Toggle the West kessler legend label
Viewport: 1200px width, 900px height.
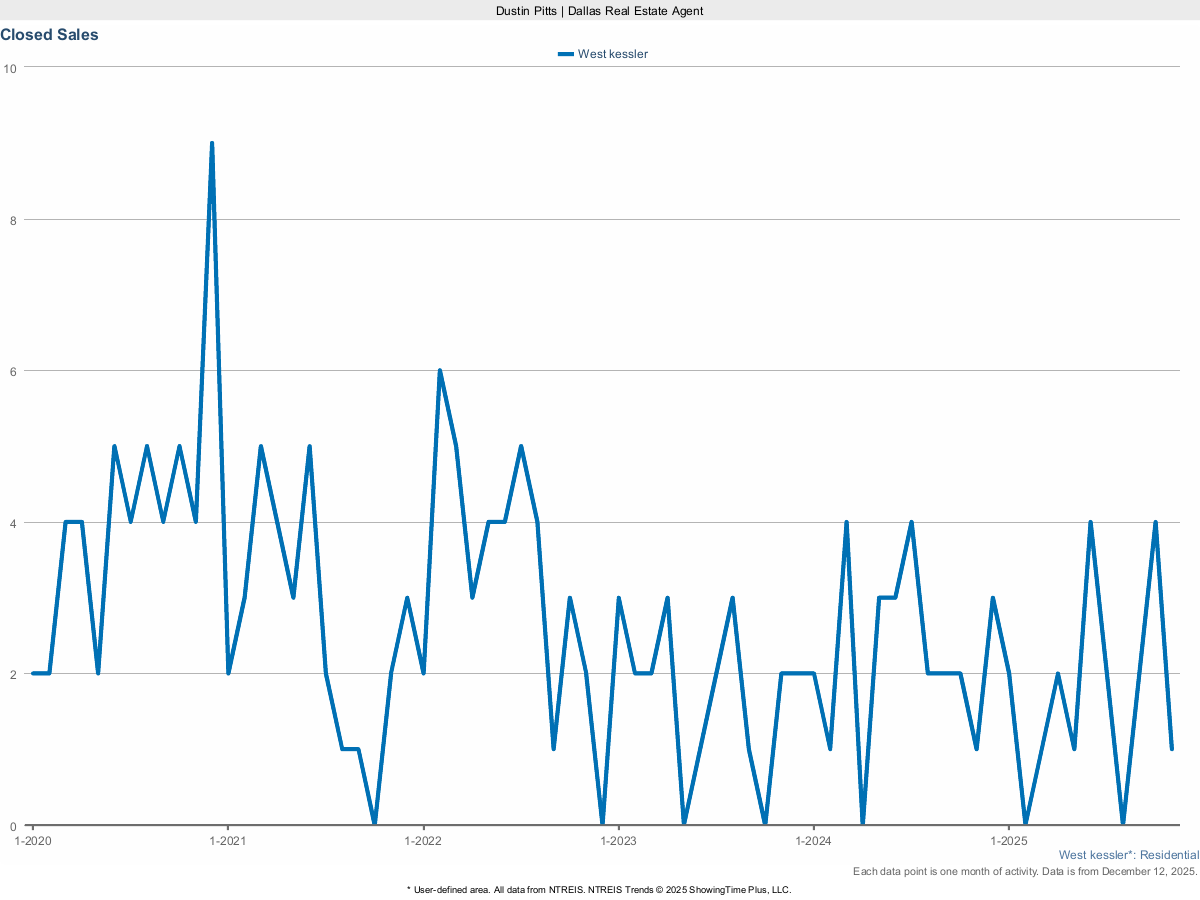pyautogui.click(x=612, y=54)
